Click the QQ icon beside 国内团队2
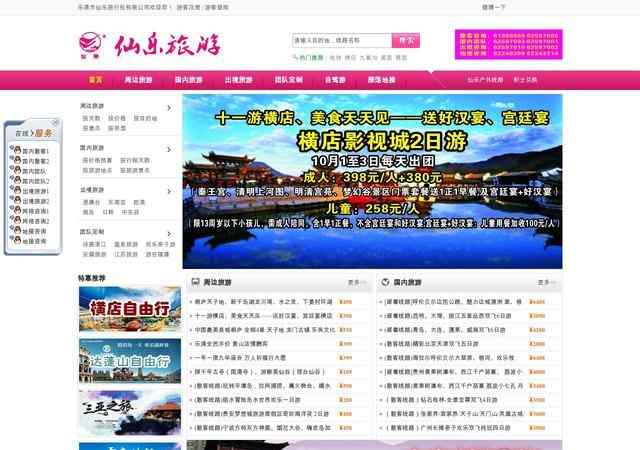Viewport: 640px width, 450px height. pyautogui.click(x=17, y=180)
